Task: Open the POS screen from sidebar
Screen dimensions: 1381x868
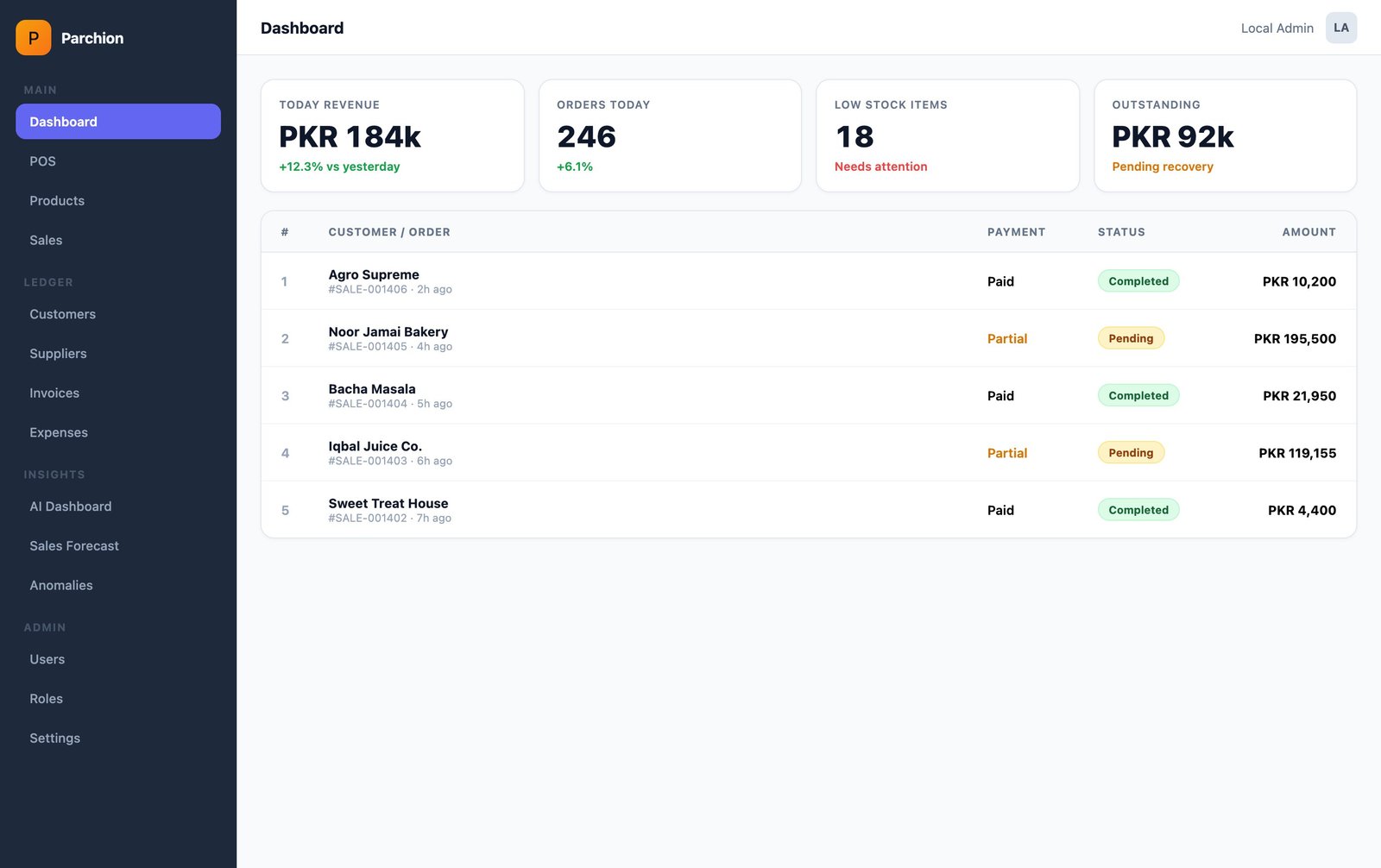Action: tap(41, 161)
